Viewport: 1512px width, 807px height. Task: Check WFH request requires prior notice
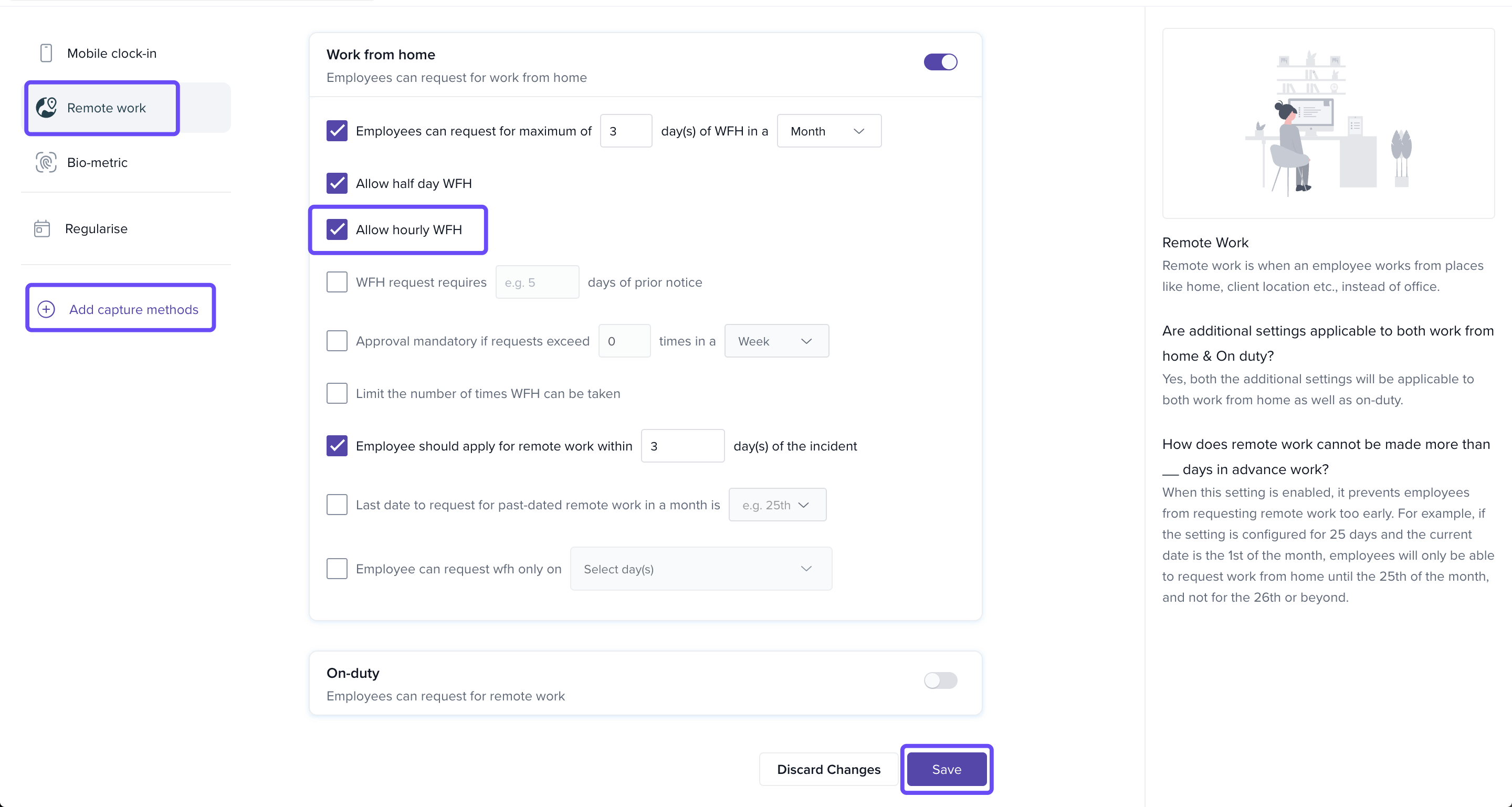point(337,282)
